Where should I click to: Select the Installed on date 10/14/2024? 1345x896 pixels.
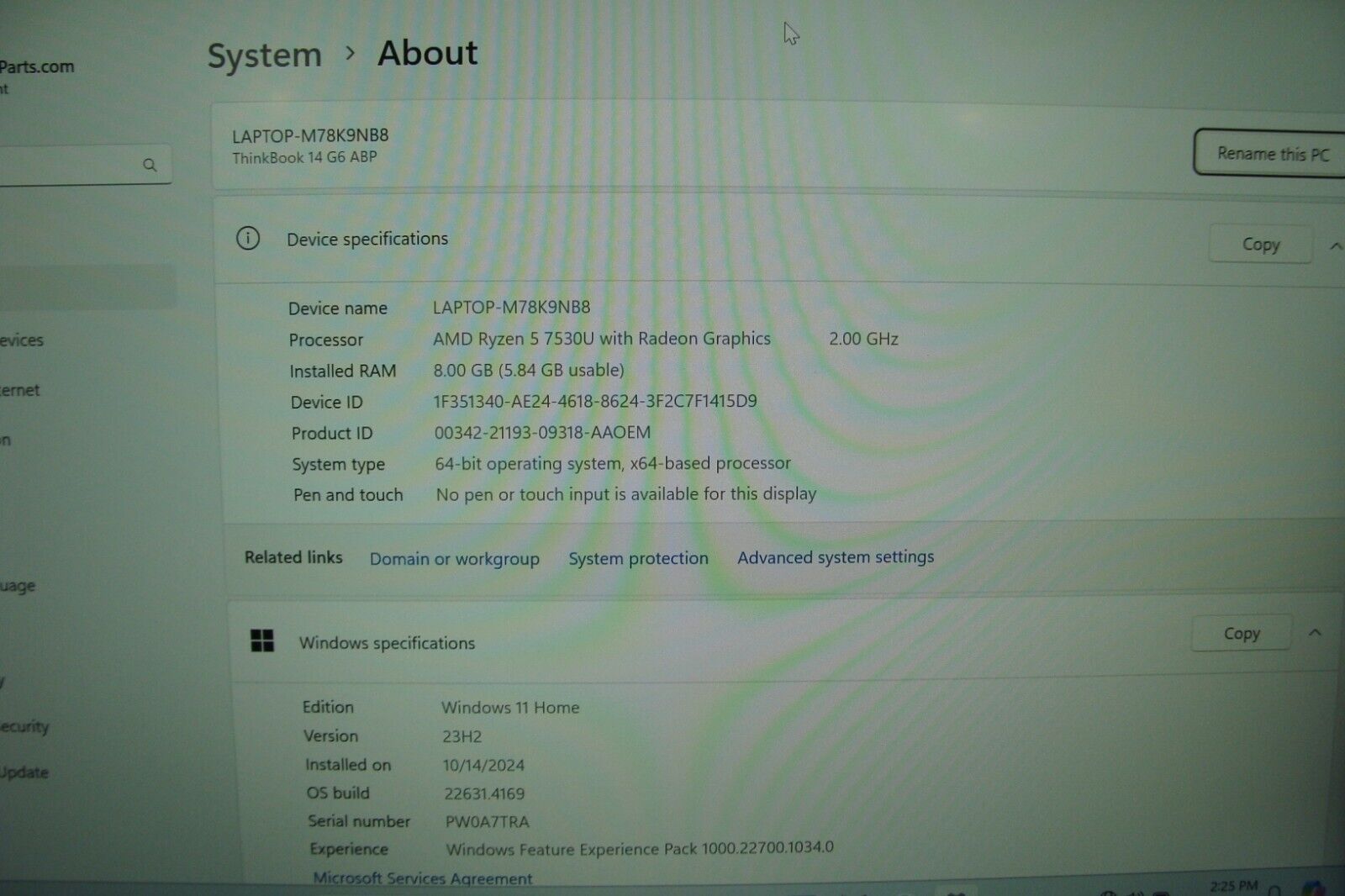(483, 765)
